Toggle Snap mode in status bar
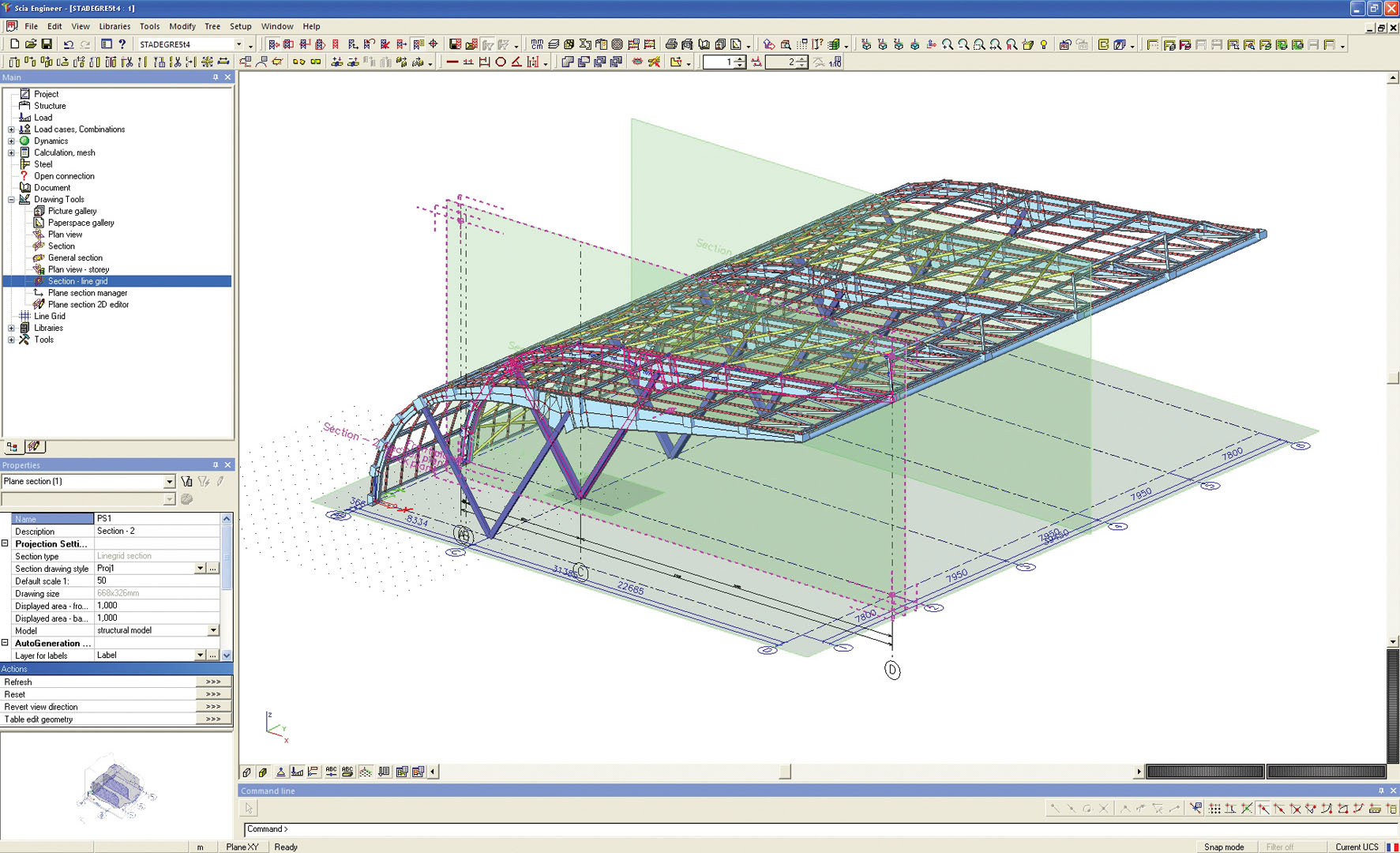Image resolution: width=1400 pixels, height=853 pixels. (x=1223, y=847)
